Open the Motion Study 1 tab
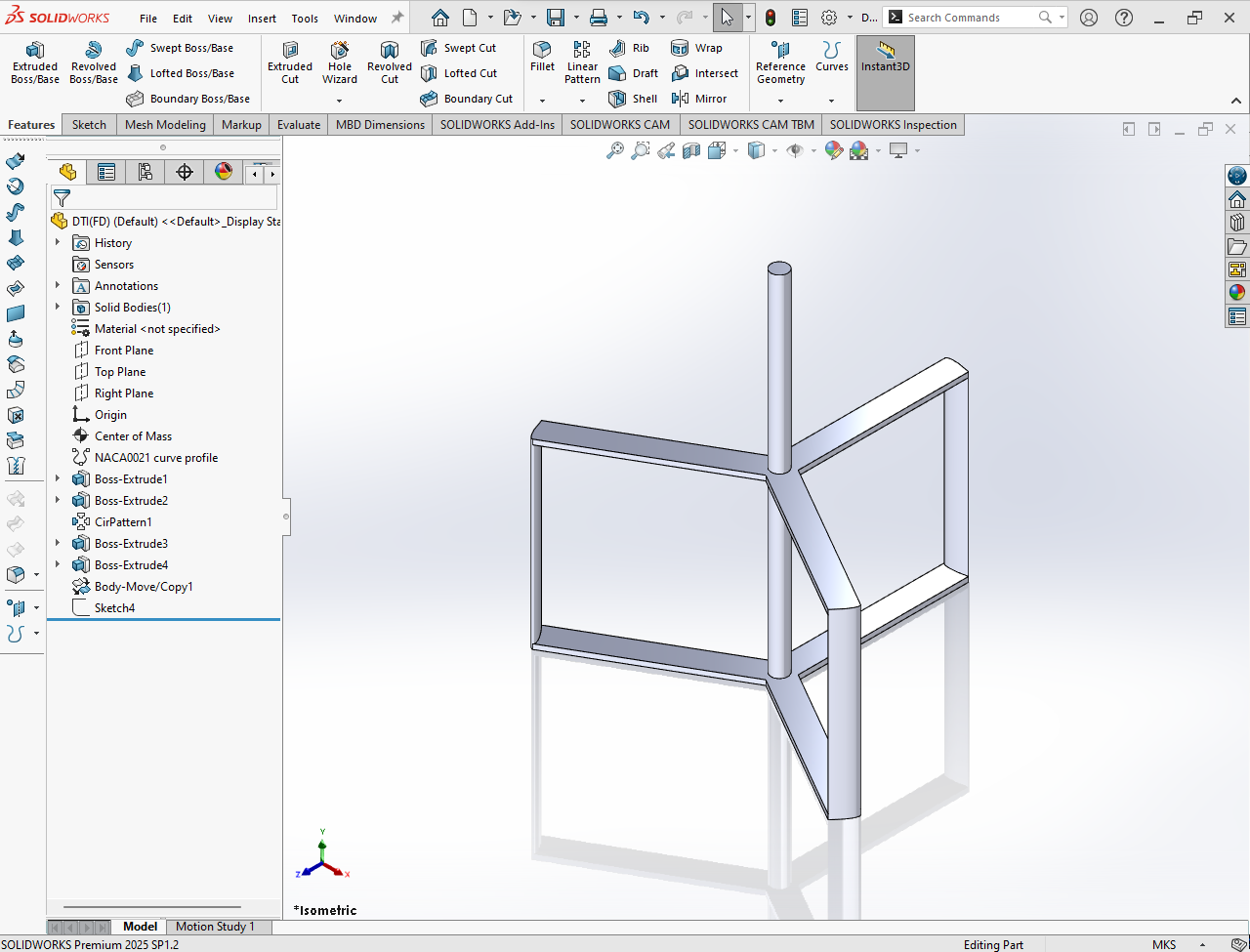This screenshot has height=952, width=1250. pos(215,927)
